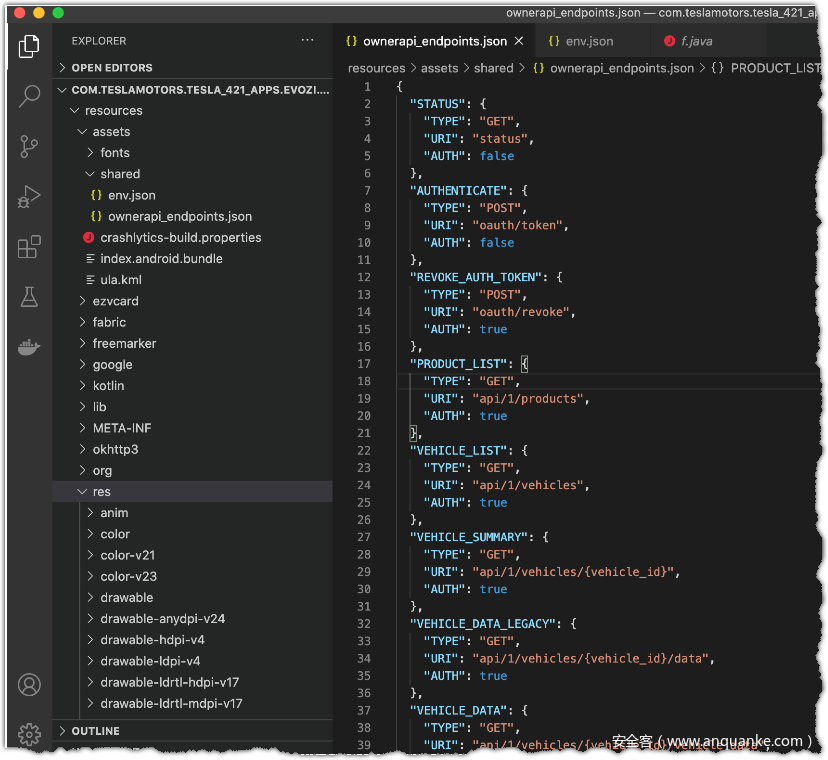The height and width of the screenshot is (760, 828).
Task: Close the ownerapi_endpoints.json tab
Action: tap(519, 42)
